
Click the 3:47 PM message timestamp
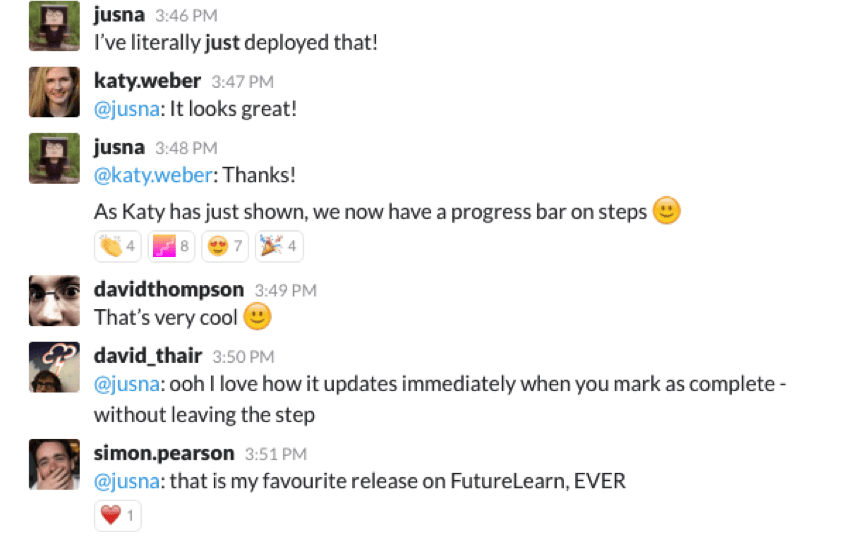click(x=242, y=82)
